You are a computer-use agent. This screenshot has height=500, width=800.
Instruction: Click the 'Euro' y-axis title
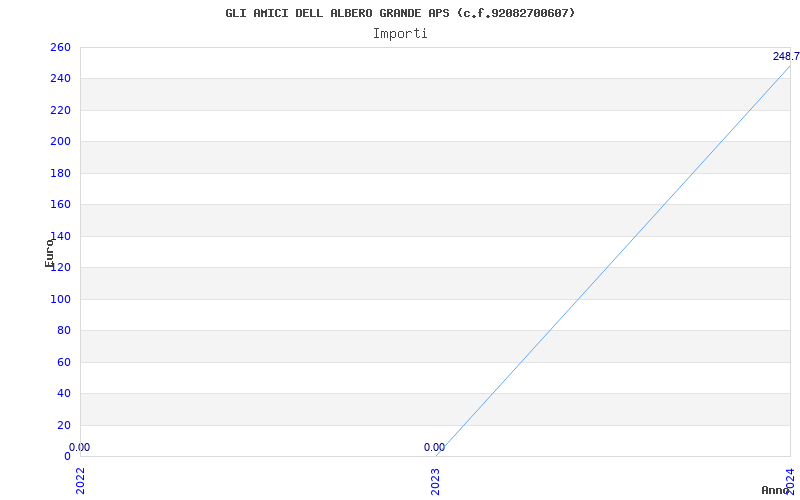[x=49, y=253]
